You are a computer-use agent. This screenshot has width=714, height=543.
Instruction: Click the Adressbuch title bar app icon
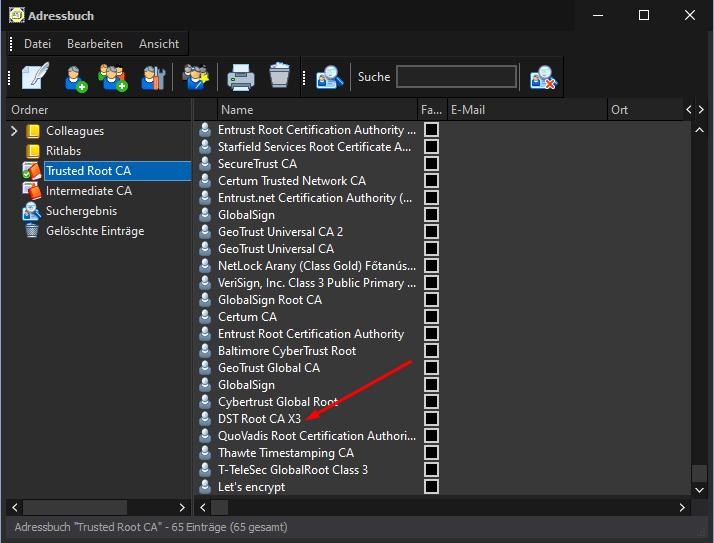click(x=16, y=15)
